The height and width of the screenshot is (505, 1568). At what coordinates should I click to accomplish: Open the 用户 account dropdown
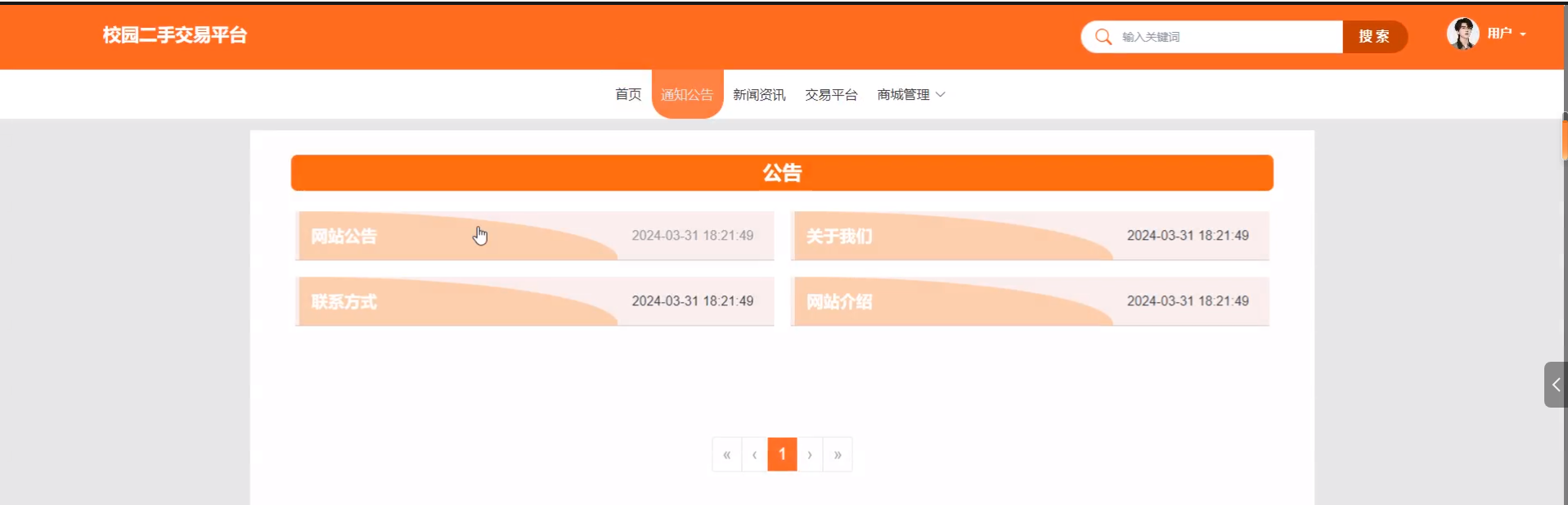1506,34
